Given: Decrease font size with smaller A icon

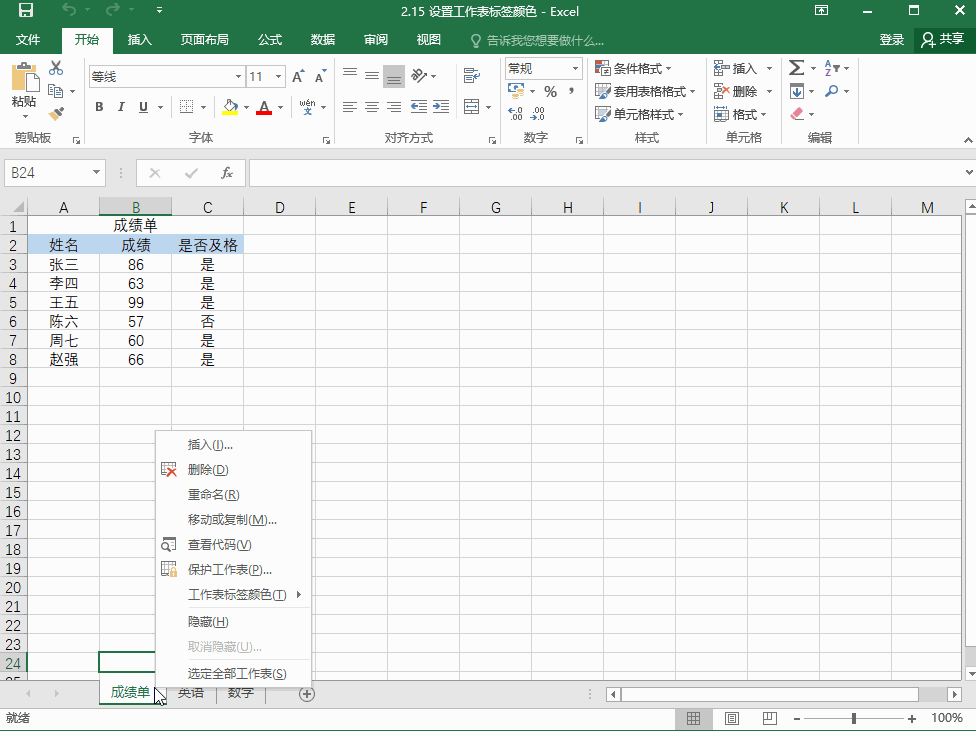Looking at the screenshot, I should click(x=321, y=76).
